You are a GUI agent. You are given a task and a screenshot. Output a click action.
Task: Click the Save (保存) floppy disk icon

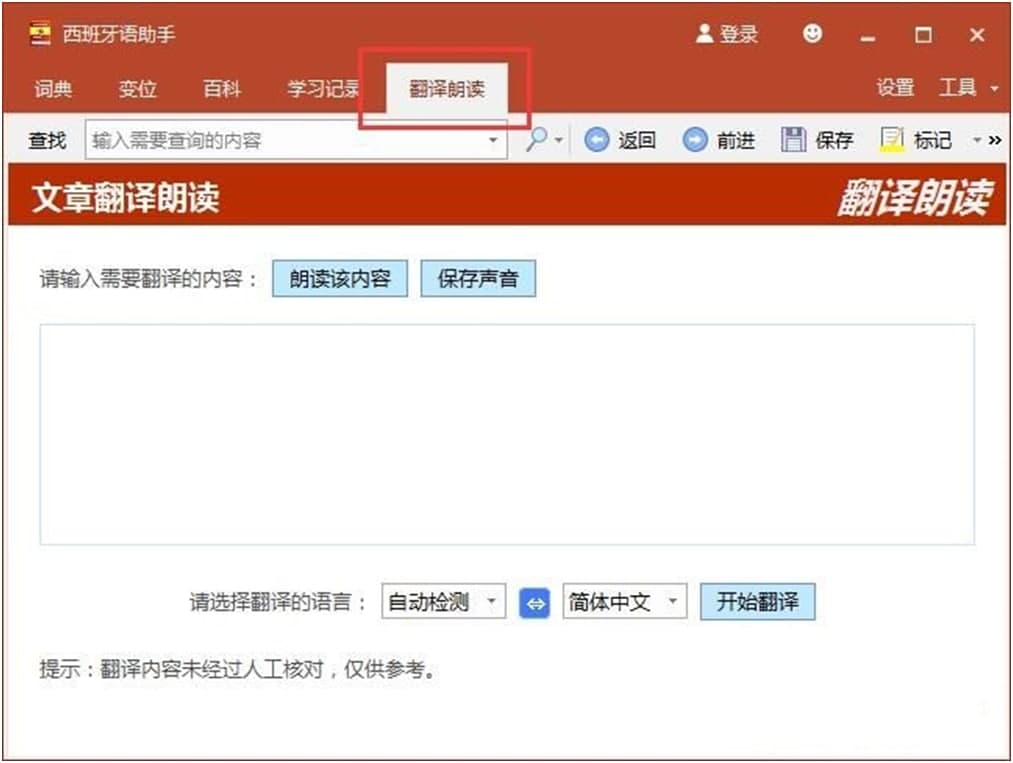pyautogui.click(x=793, y=140)
